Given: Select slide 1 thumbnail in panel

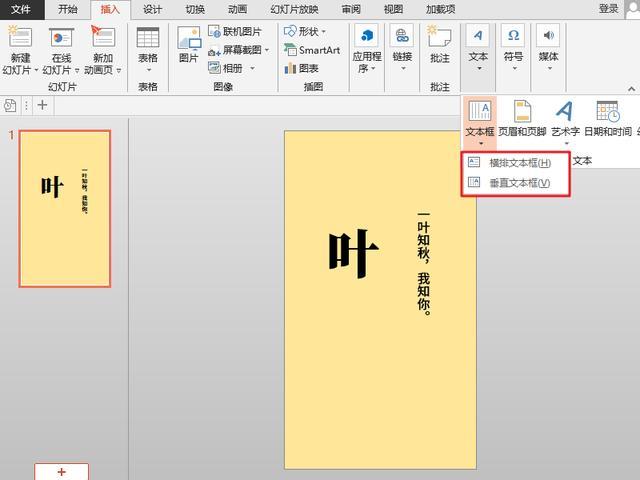Looking at the screenshot, I should 66,208.
